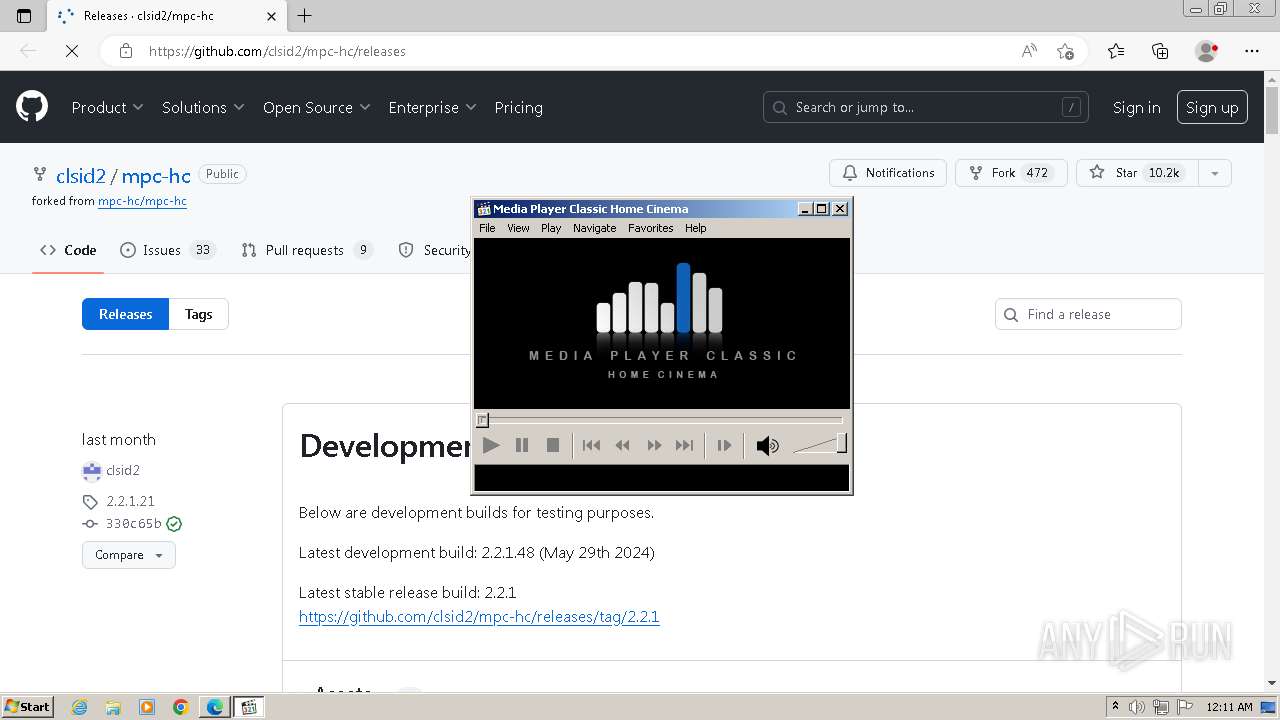Image resolution: width=1280 pixels, height=720 pixels.
Task: Open the browser Collections icon
Action: pos(1160,51)
